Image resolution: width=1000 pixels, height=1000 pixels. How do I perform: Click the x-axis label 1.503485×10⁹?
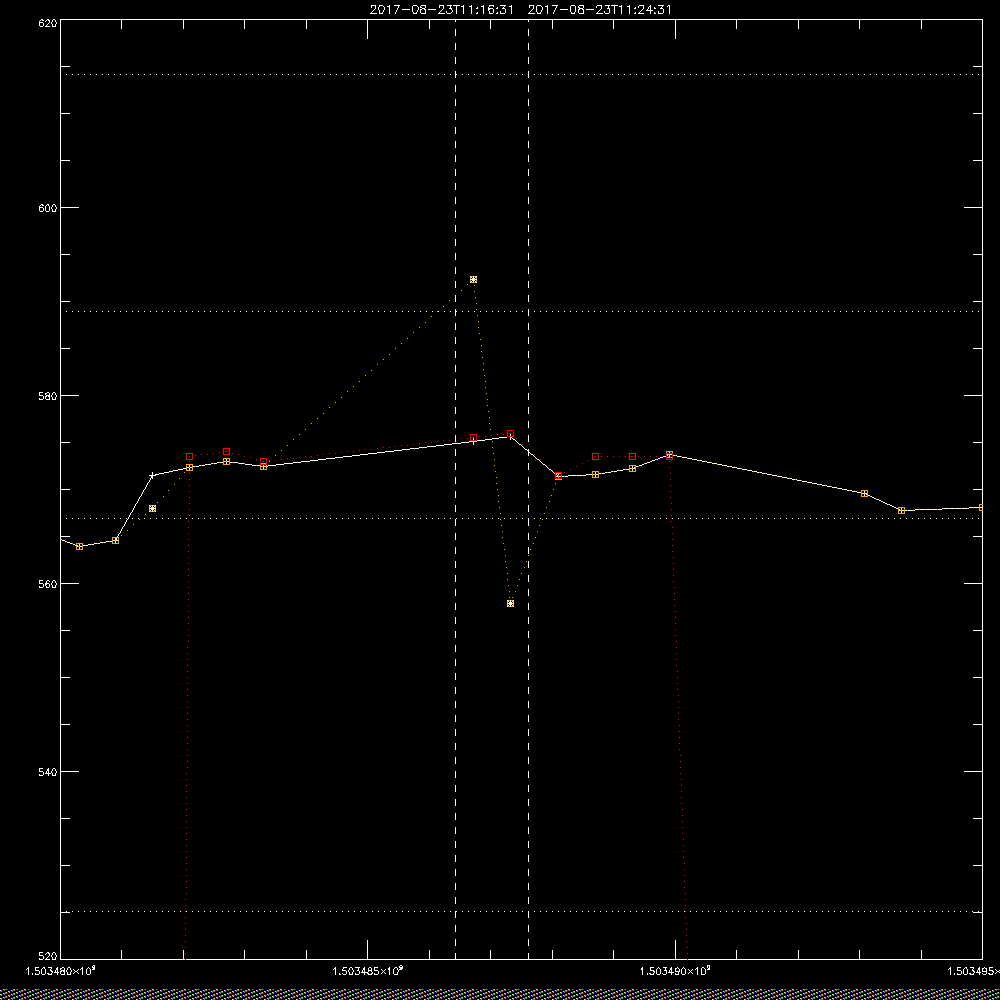pyautogui.click(x=368, y=971)
